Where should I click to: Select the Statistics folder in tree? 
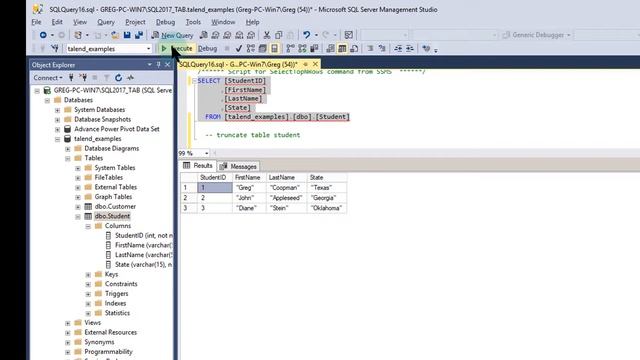(x=117, y=313)
